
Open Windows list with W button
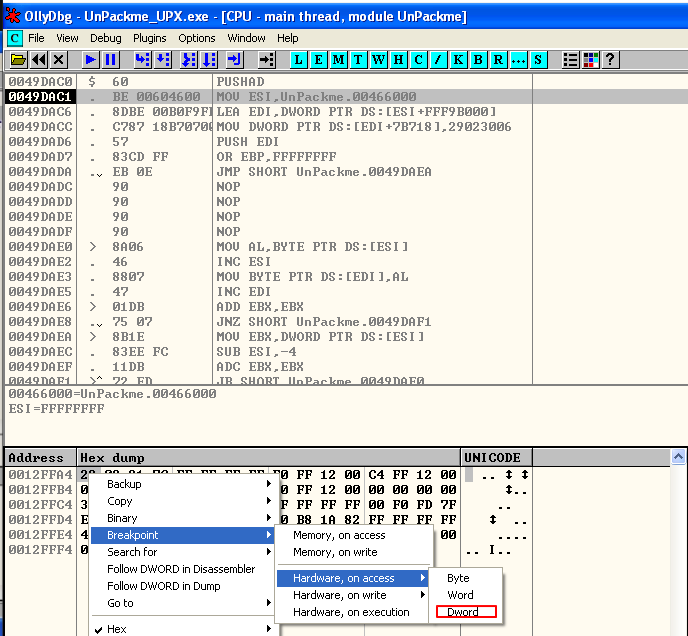(379, 60)
